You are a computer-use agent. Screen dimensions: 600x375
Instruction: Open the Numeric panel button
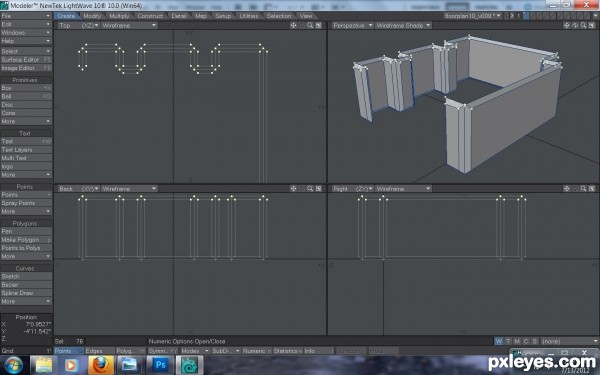point(257,351)
